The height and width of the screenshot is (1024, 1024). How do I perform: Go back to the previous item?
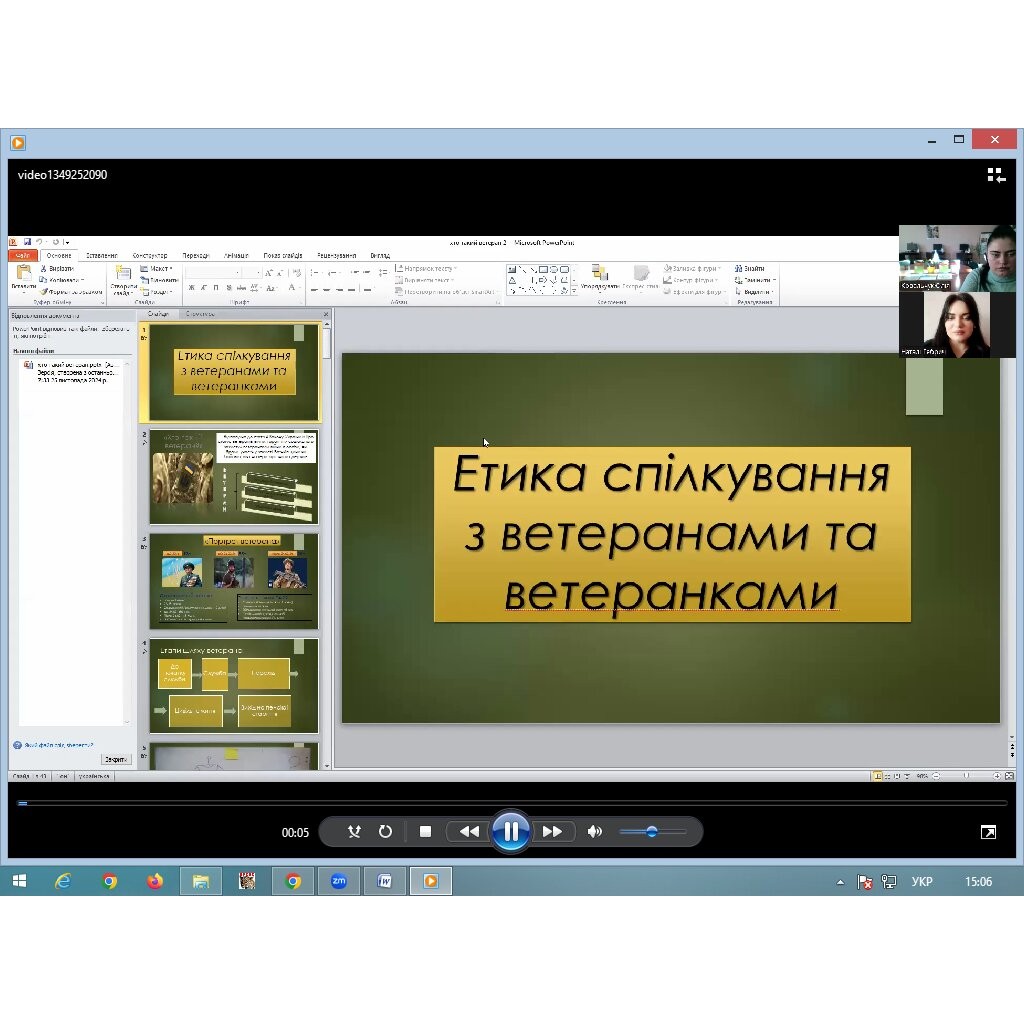click(468, 832)
